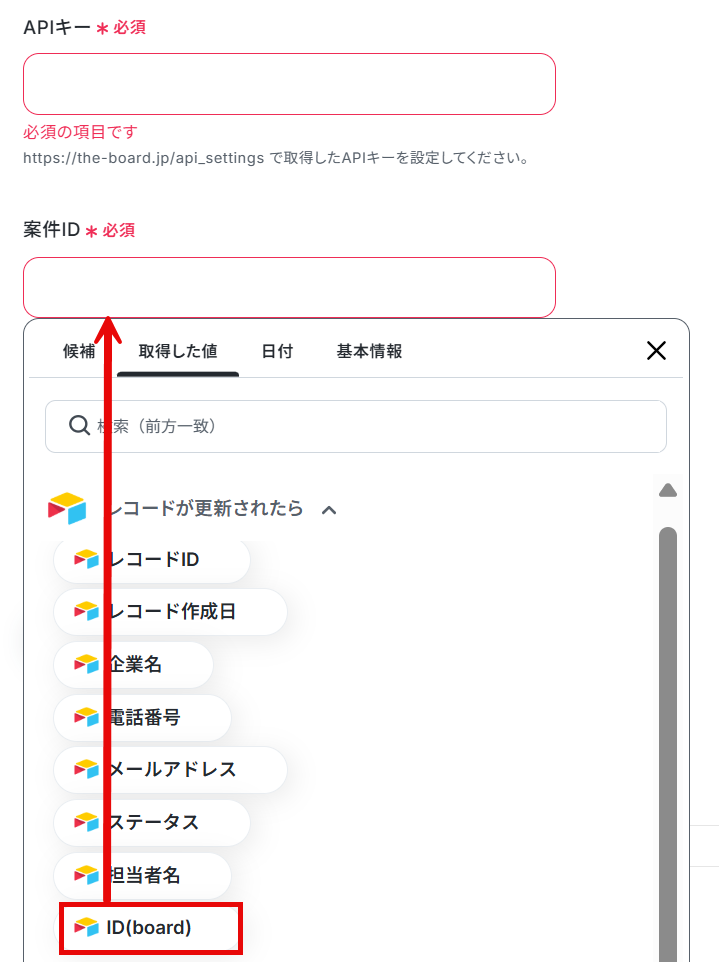719x962 pixels.
Task: Choose the 電話番号 value chip
Action: 143,717
